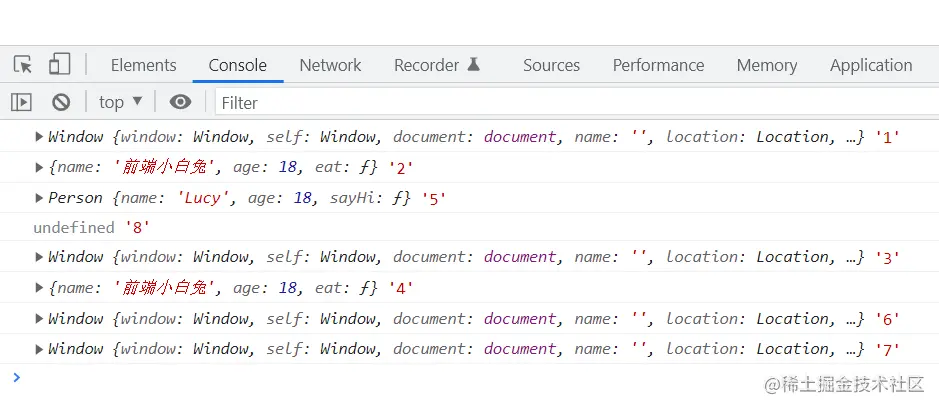Switch to the Elements tab
Viewport: 939px width, 409px height.
click(x=143, y=65)
